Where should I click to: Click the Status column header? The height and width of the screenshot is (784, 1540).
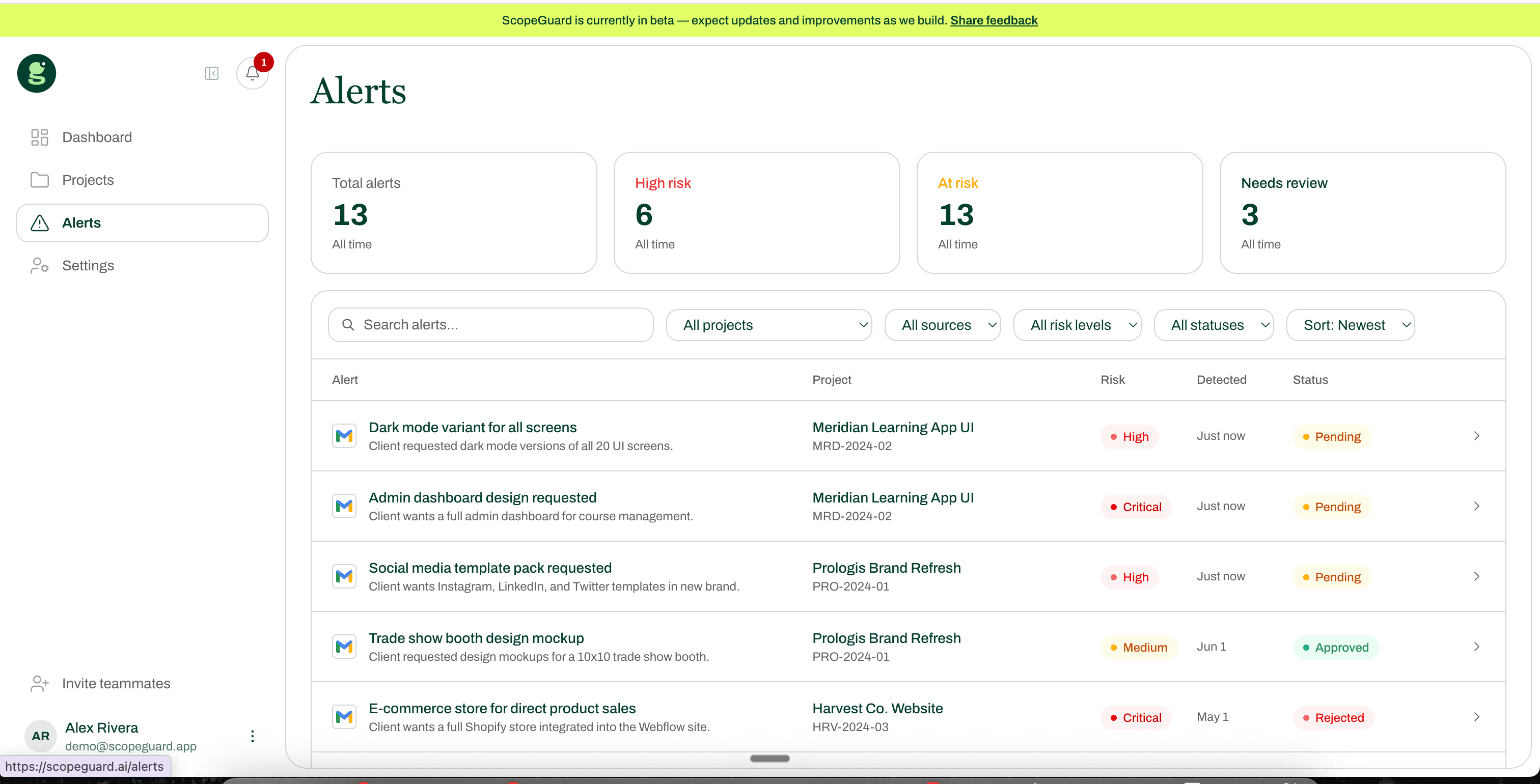(1310, 379)
